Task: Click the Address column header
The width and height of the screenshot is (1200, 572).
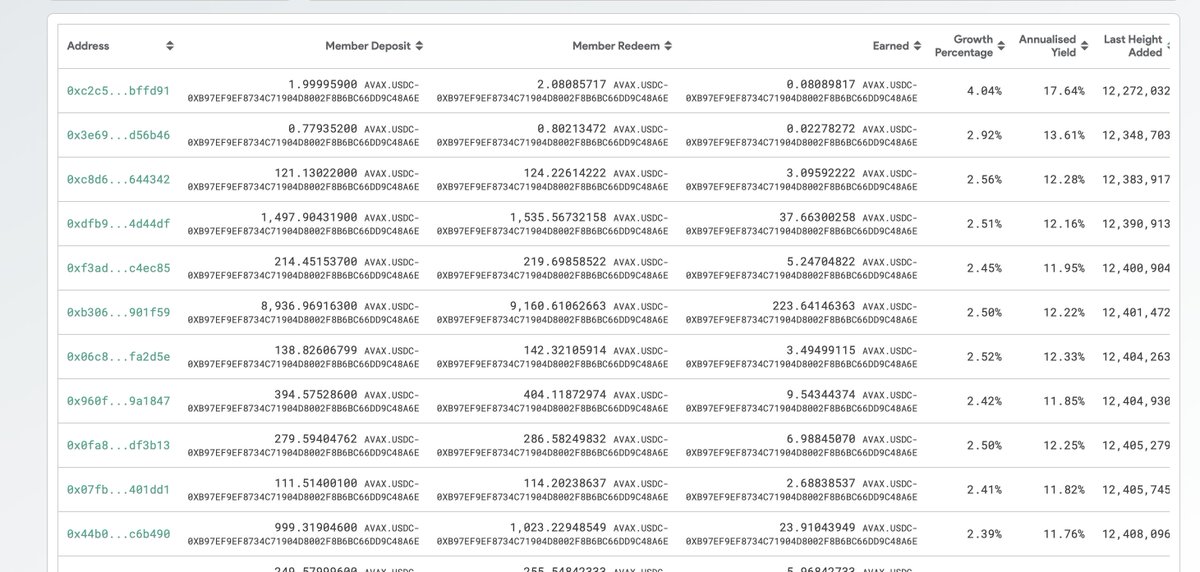Action: [x=88, y=46]
